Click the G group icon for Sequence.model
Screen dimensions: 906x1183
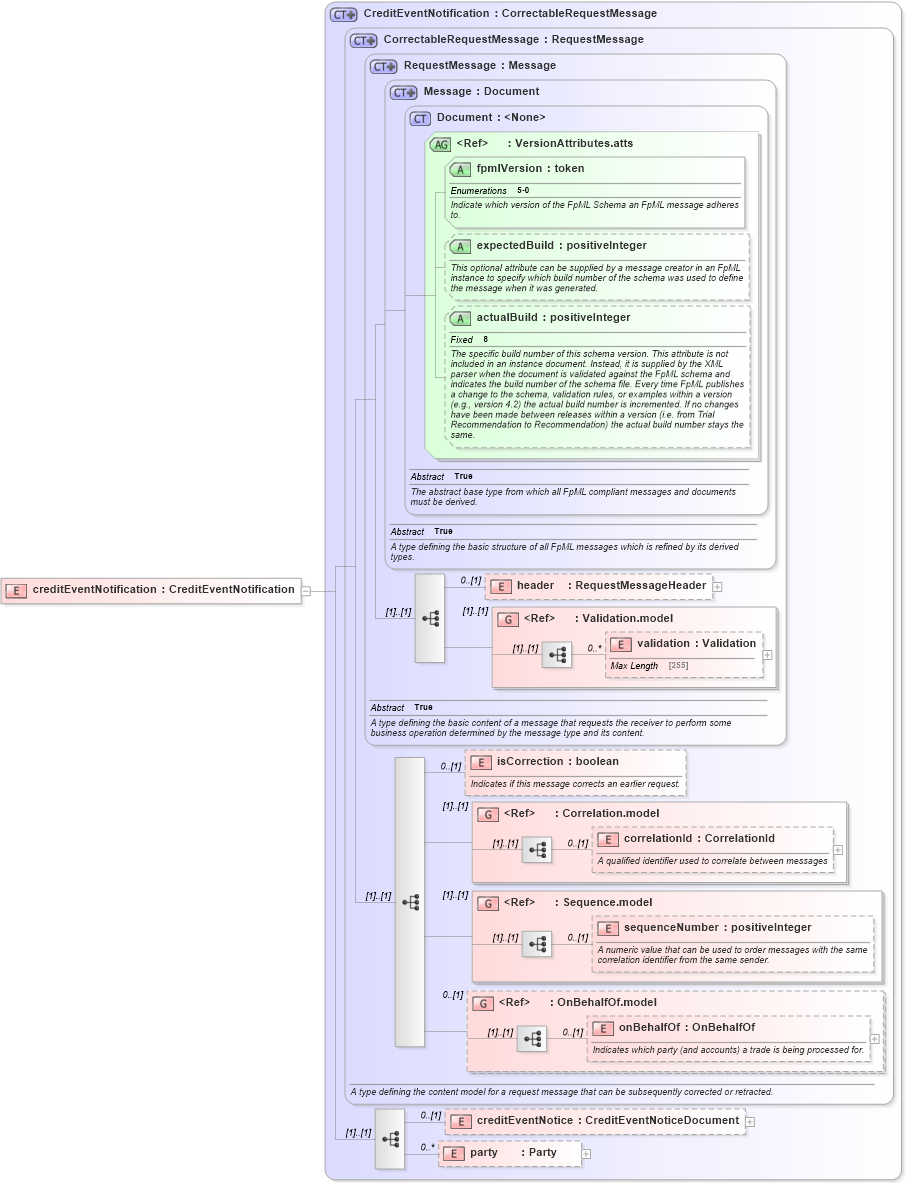pos(487,903)
